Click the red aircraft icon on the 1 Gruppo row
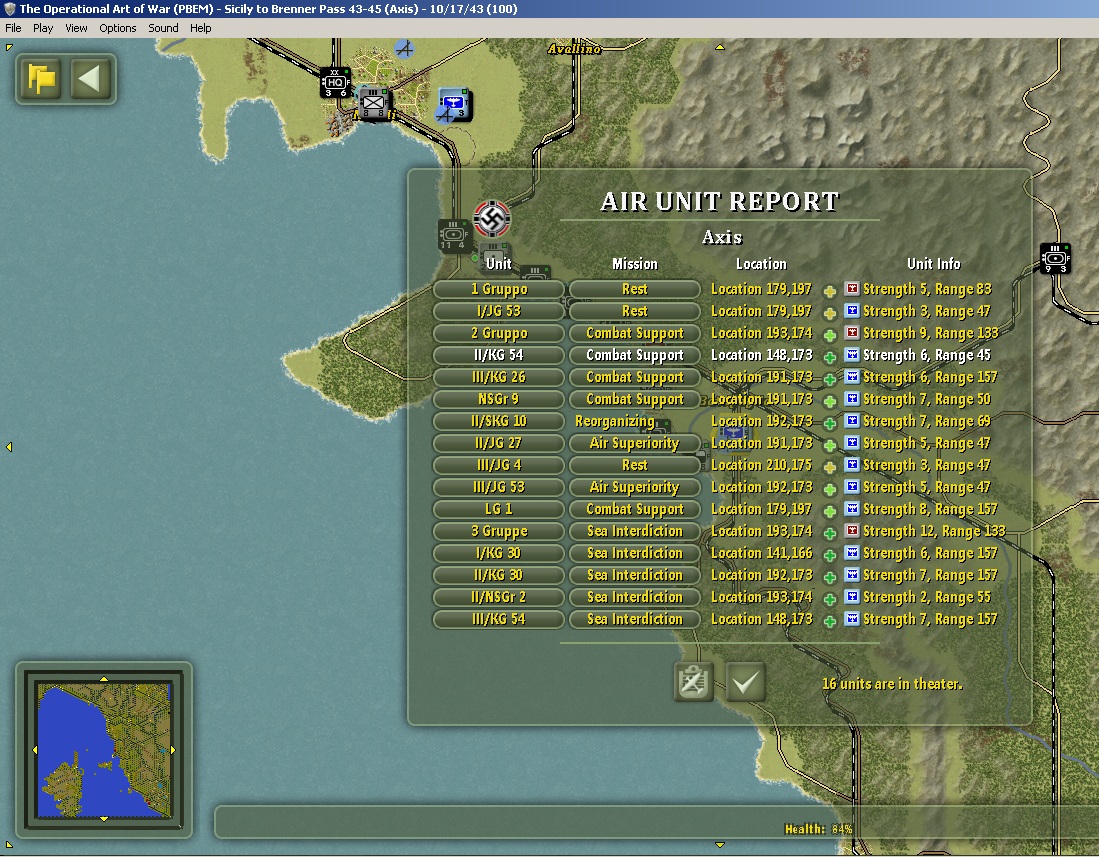This screenshot has height=858, width=1099. 852,289
